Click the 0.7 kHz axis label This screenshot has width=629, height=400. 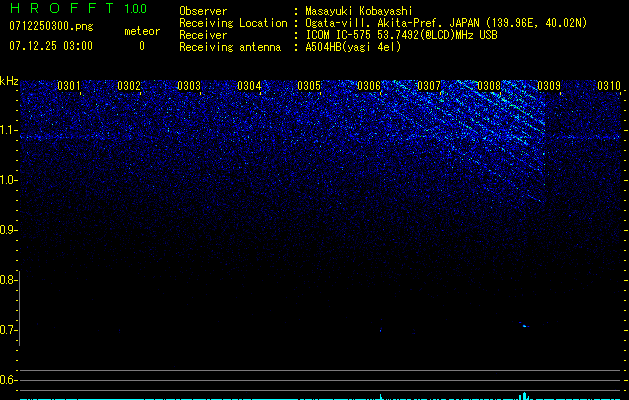click(x=8, y=330)
